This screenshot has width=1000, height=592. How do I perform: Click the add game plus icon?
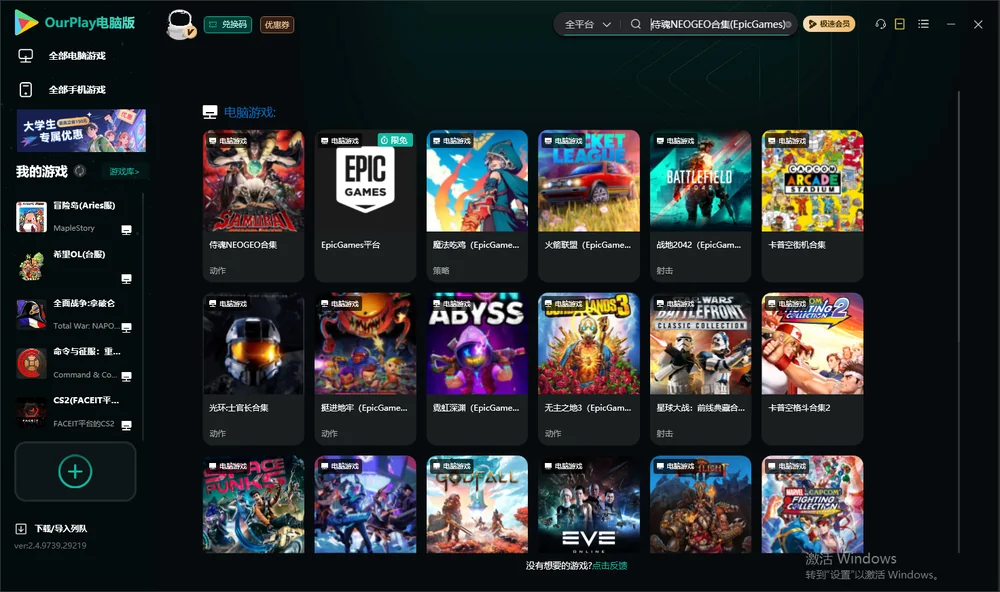[x=75, y=471]
